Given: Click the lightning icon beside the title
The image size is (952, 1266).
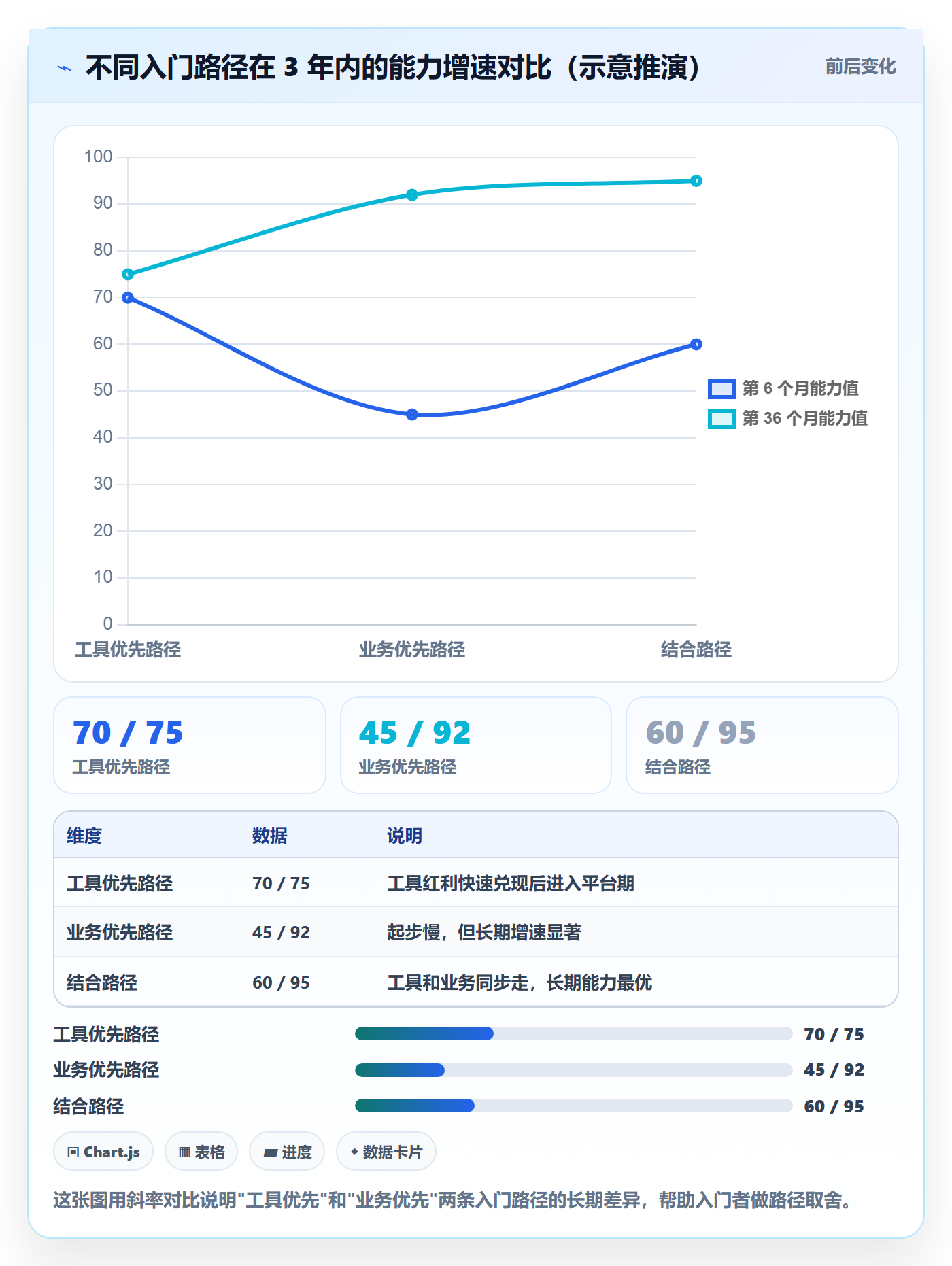Looking at the screenshot, I should pyautogui.click(x=65, y=68).
